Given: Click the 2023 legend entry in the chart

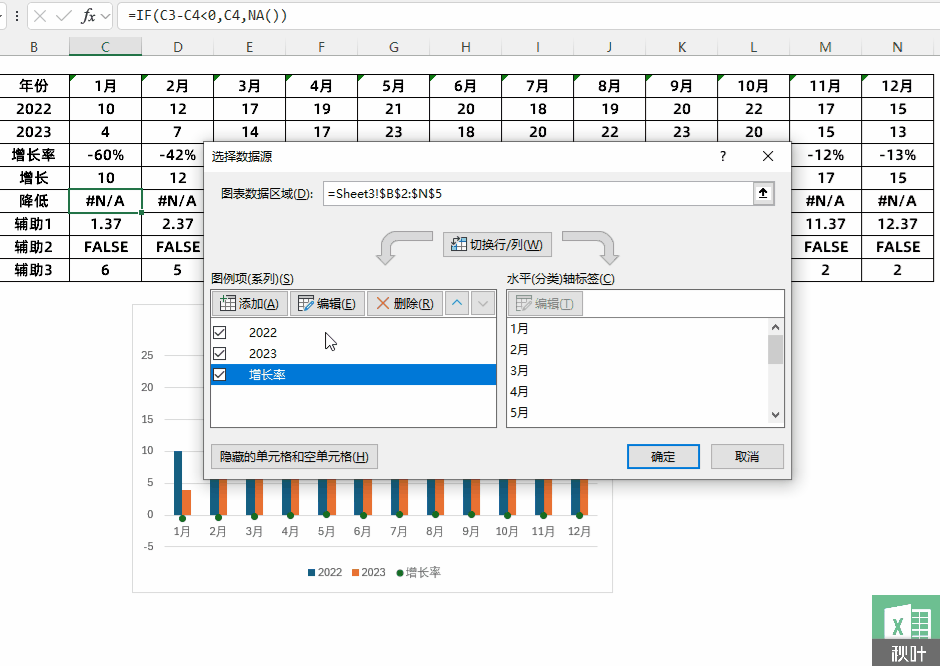Looking at the screenshot, I should click(x=369, y=572).
